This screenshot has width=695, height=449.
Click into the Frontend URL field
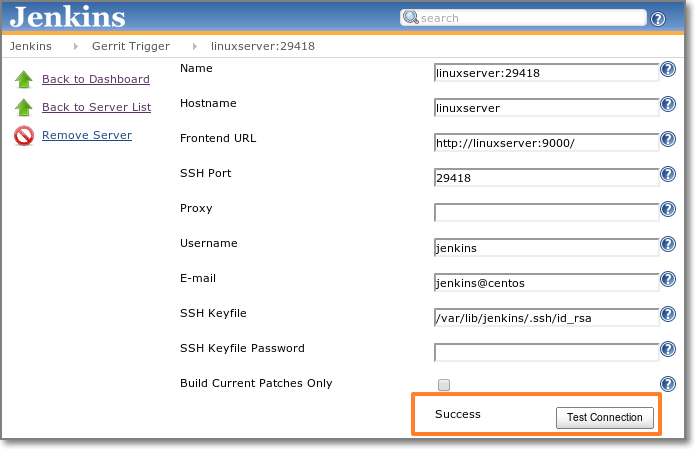click(547, 143)
